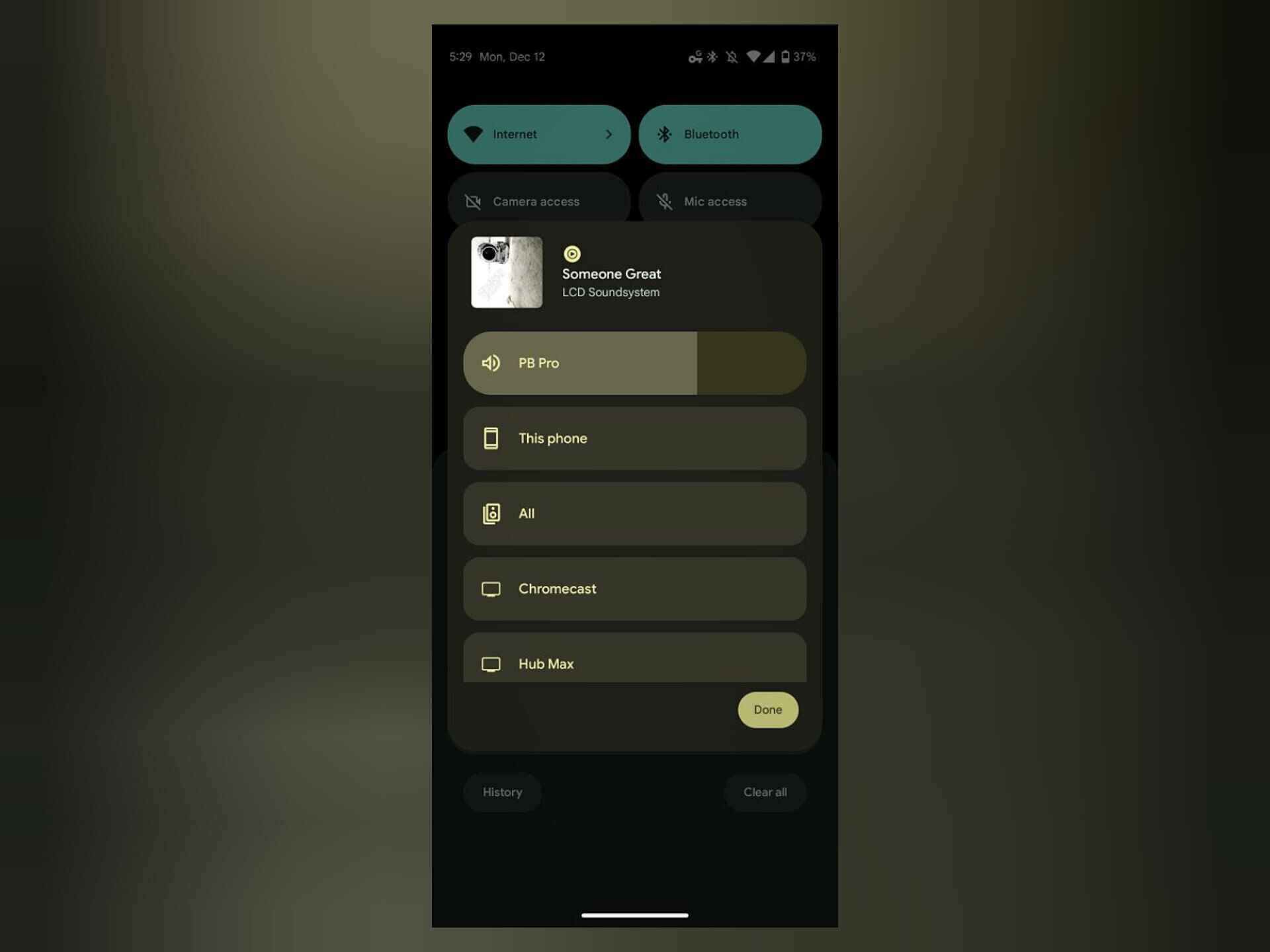This screenshot has height=952, width=1270.
Task: Tap the Chromecast device icon
Action: click(491, 588)
